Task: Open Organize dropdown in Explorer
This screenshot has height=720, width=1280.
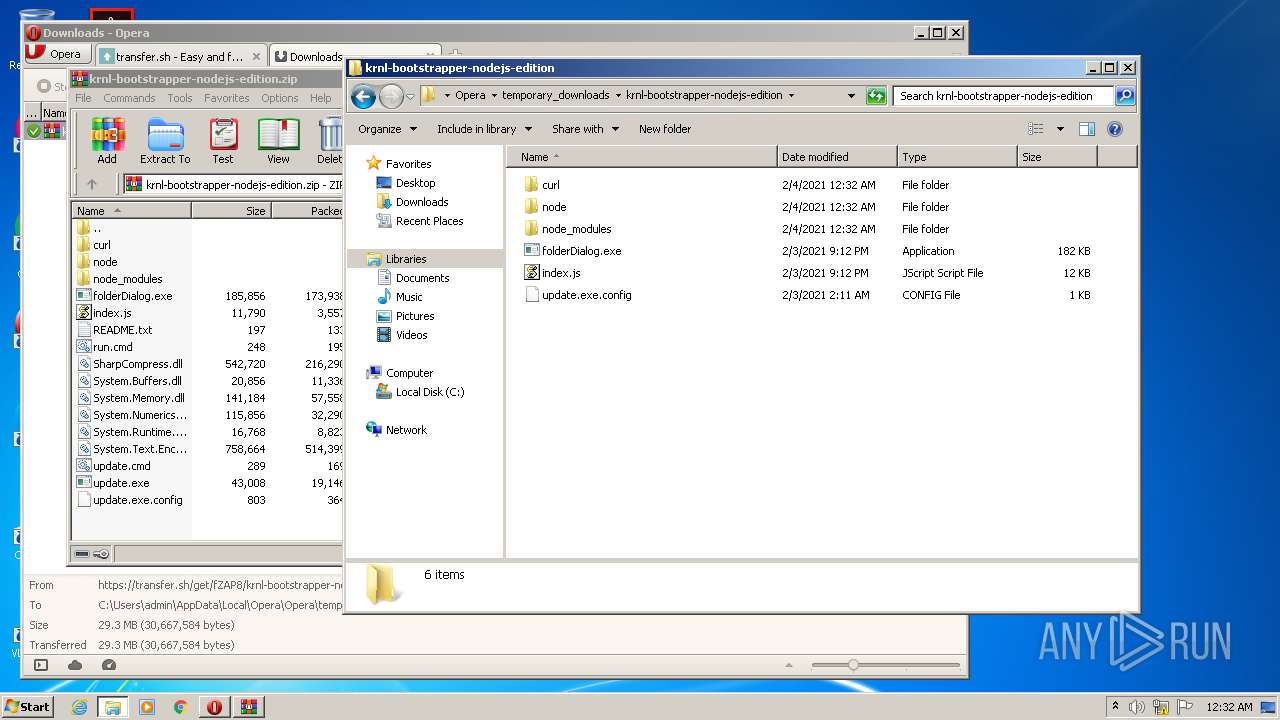Action: click(387, 129)
